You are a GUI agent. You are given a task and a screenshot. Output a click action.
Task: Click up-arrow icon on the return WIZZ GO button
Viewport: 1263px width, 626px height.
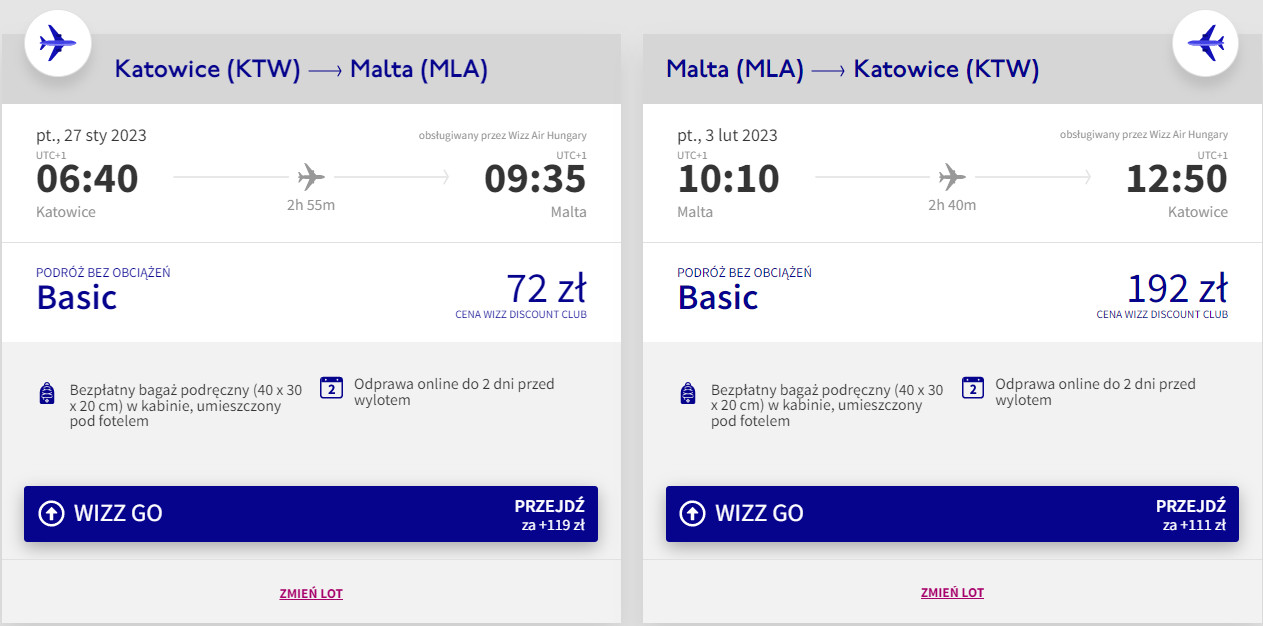click(x=692, y=514)
